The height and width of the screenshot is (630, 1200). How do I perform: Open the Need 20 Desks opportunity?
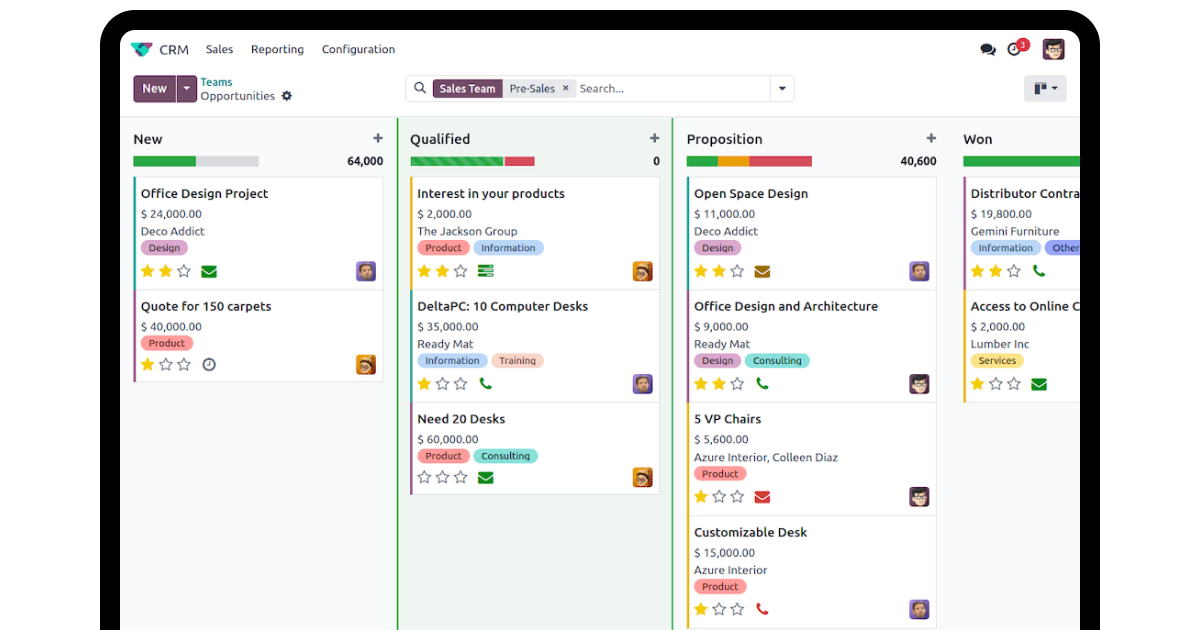click(463, 419)
